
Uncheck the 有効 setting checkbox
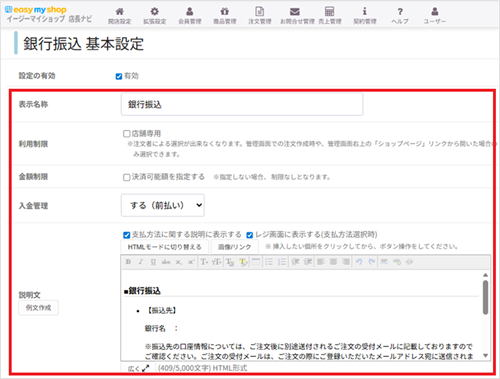(x=119, y=76)
